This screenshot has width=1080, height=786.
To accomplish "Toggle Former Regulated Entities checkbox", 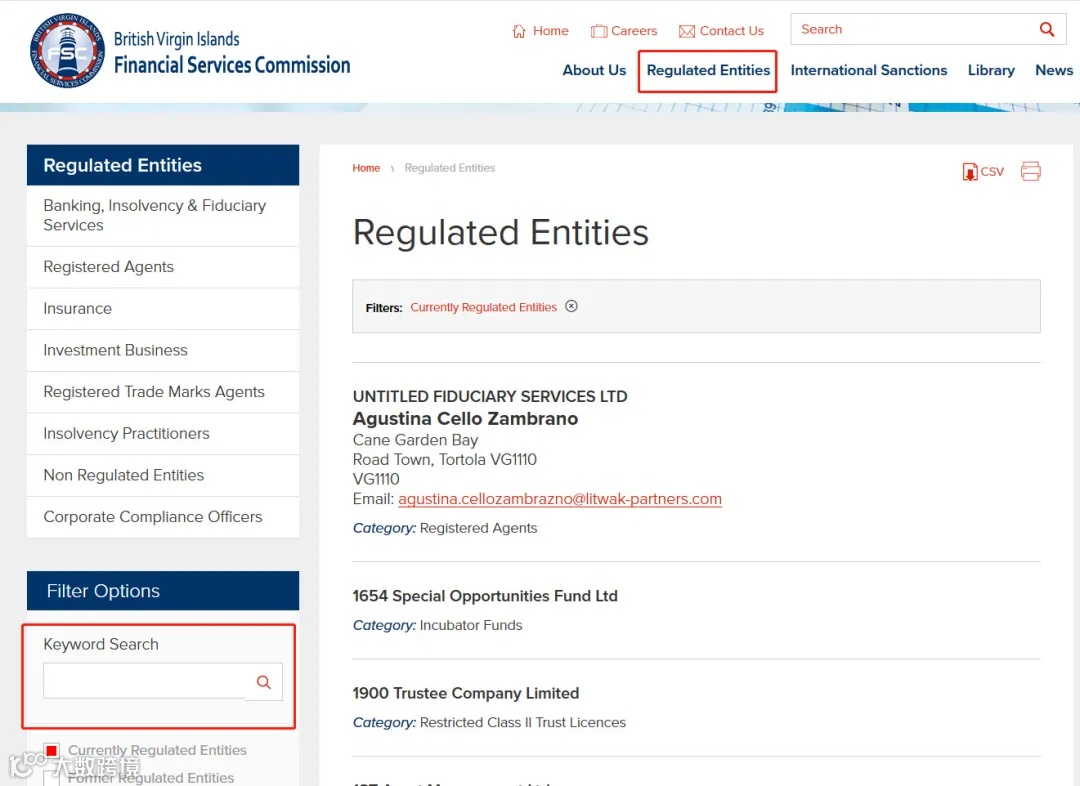I will (x=52, y=778).
